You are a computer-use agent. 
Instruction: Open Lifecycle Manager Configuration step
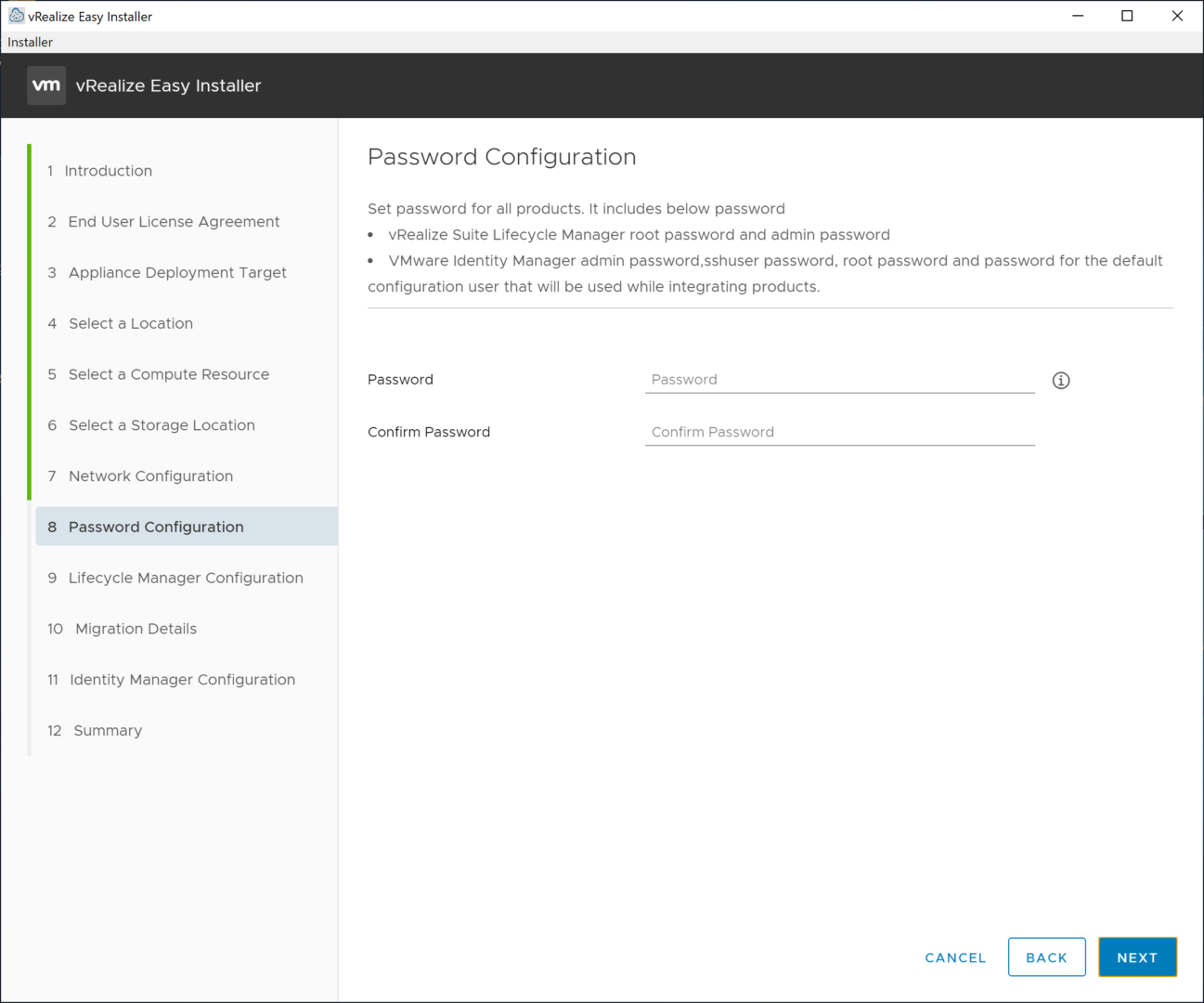[186, 578]
